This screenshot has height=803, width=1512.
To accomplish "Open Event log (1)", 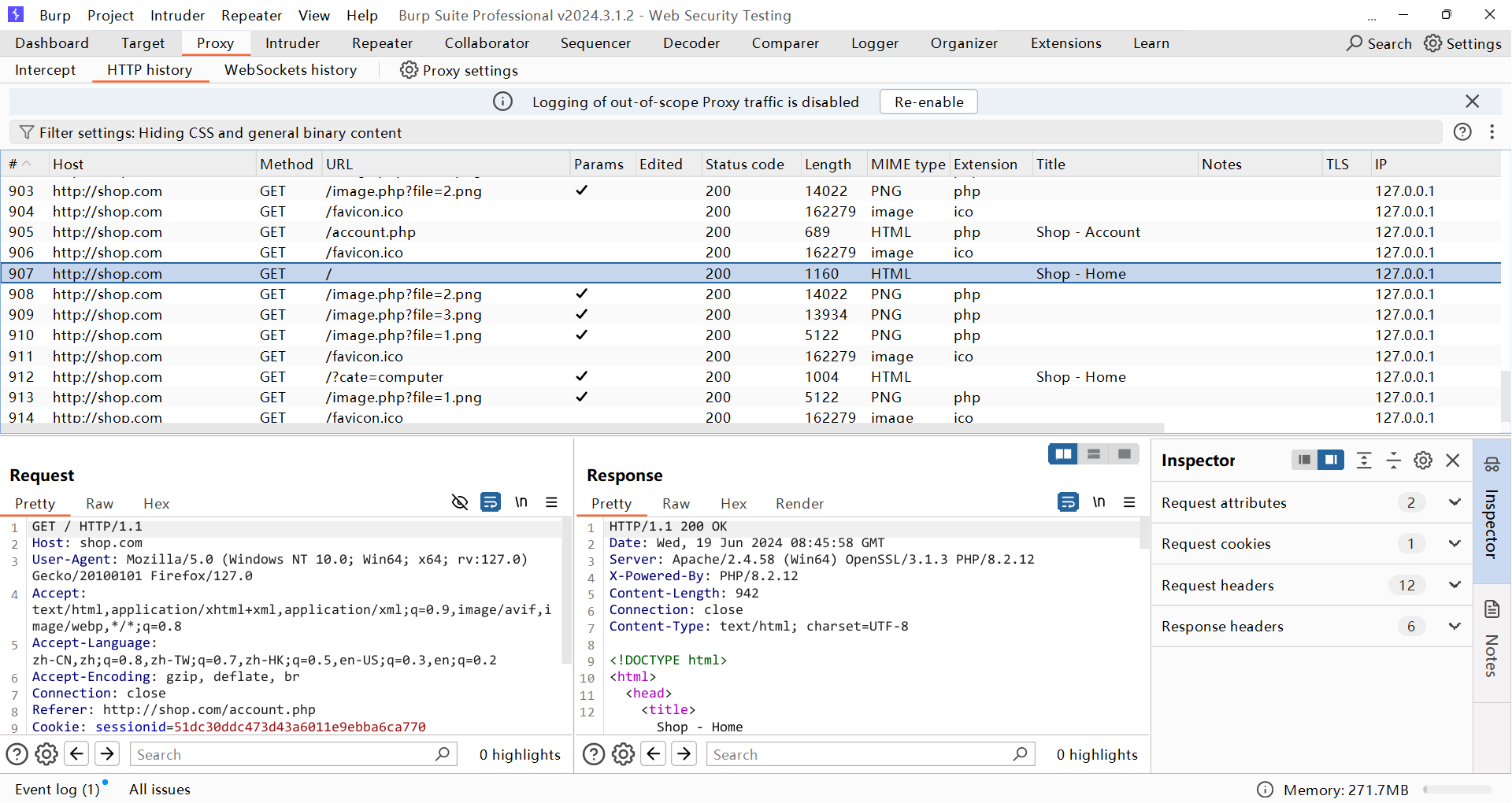I will click(x=57, y=790).
